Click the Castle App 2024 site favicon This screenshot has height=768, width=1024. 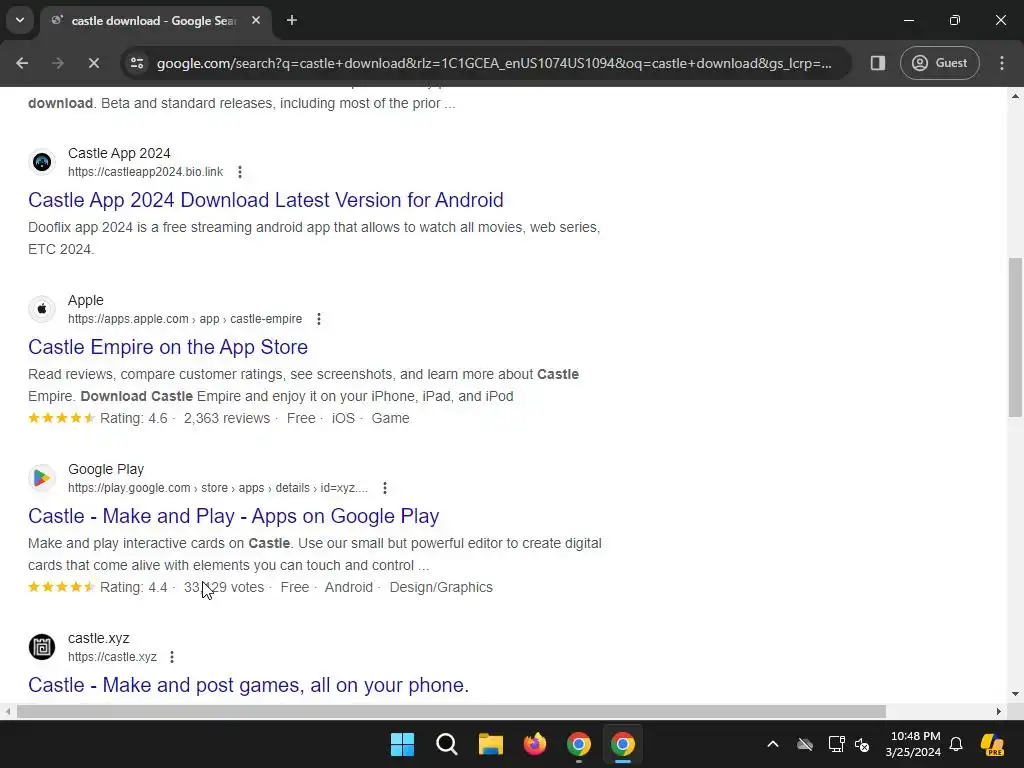42,162
